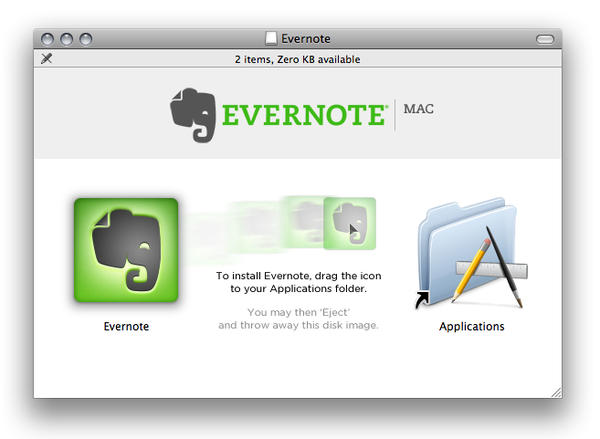The width and height of the screenshot is (600, 439).
Task: Select the Applications folder shortcut icon
Action: click(x=472, y=253)
